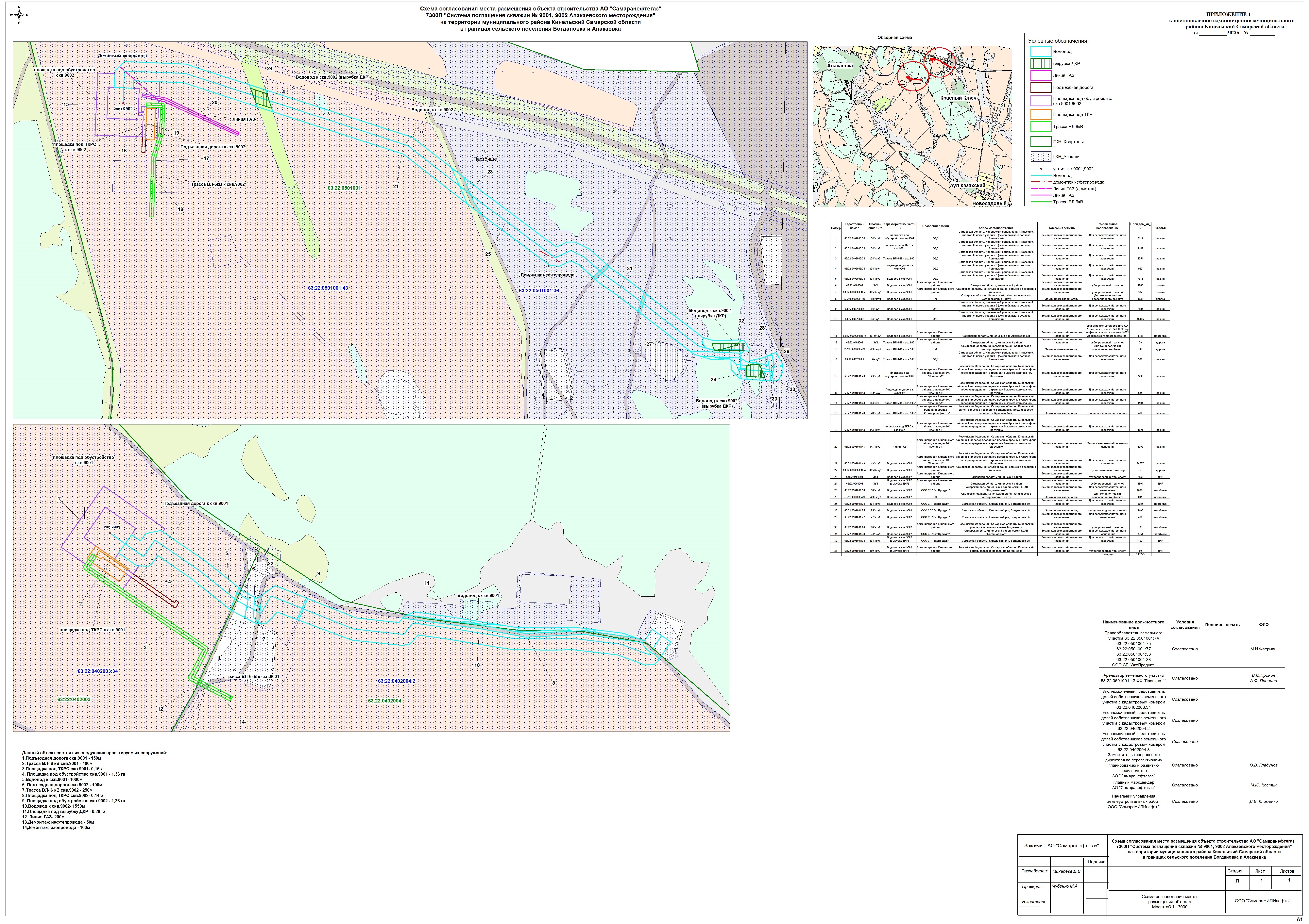Click the 'Условные обозначения:' legend heading
1309x924 pixels.
point(1058,41)
